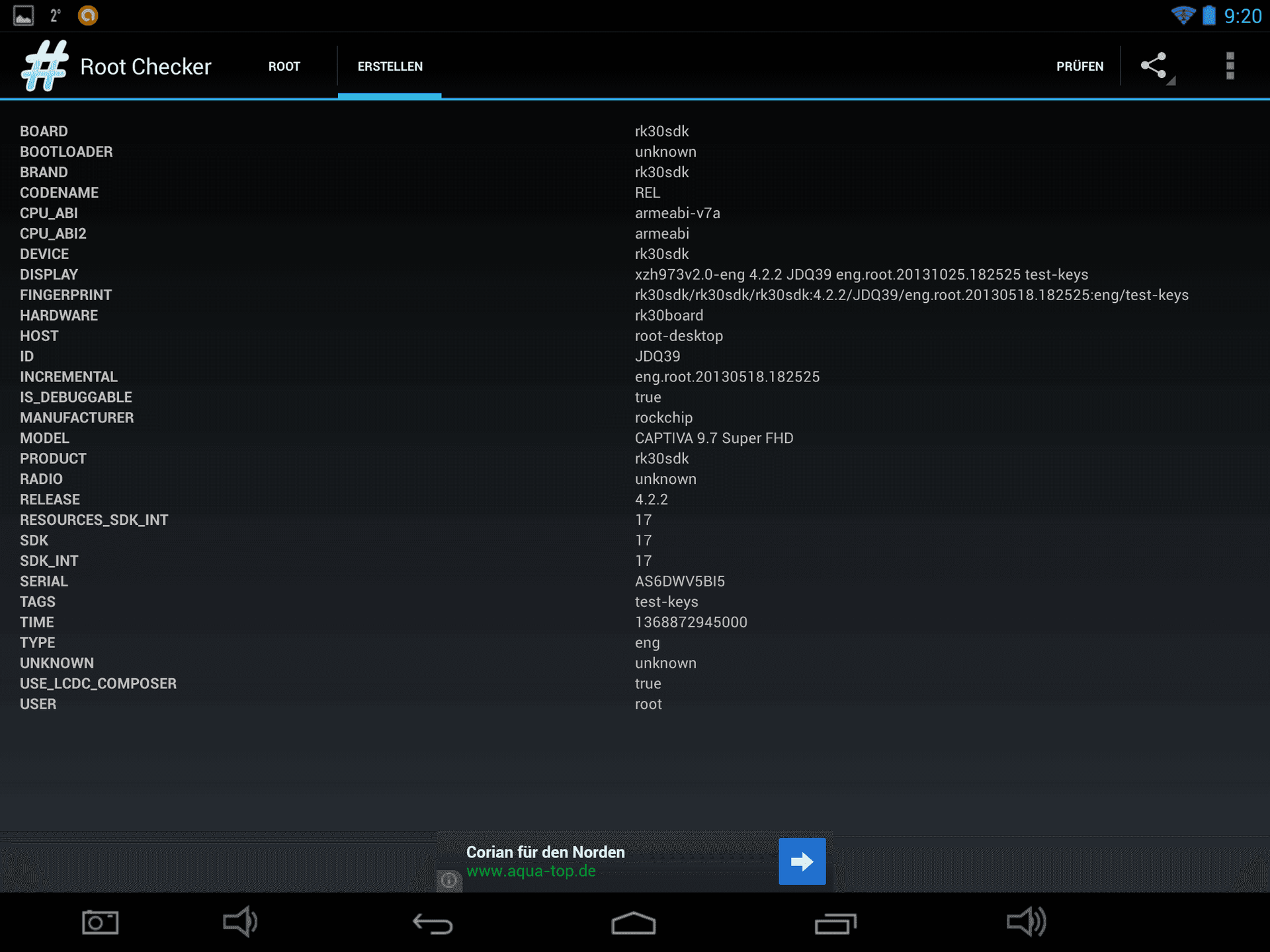Select the FINGERPRINT value row

point(911,296)
